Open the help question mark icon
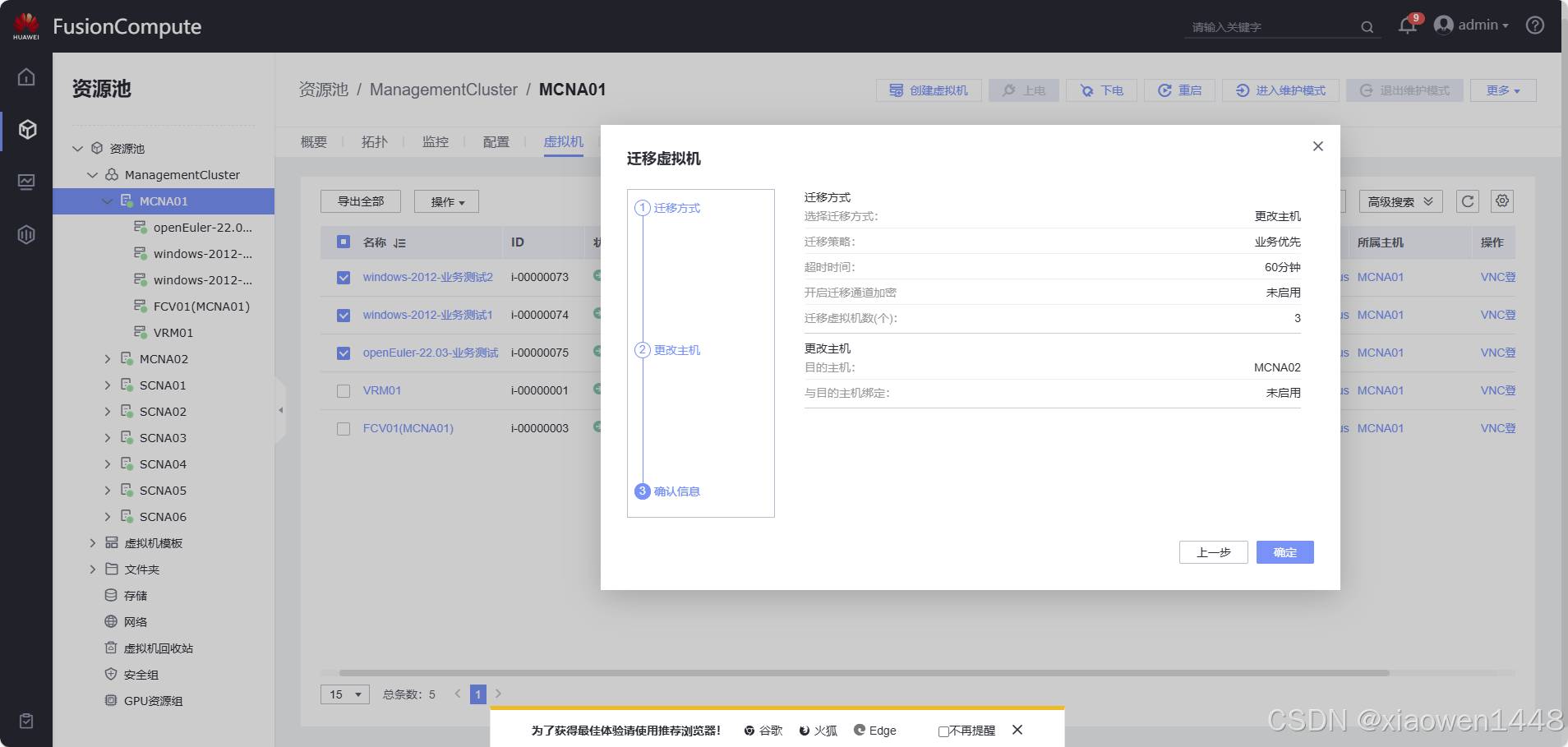 (x=1534, y=25)
